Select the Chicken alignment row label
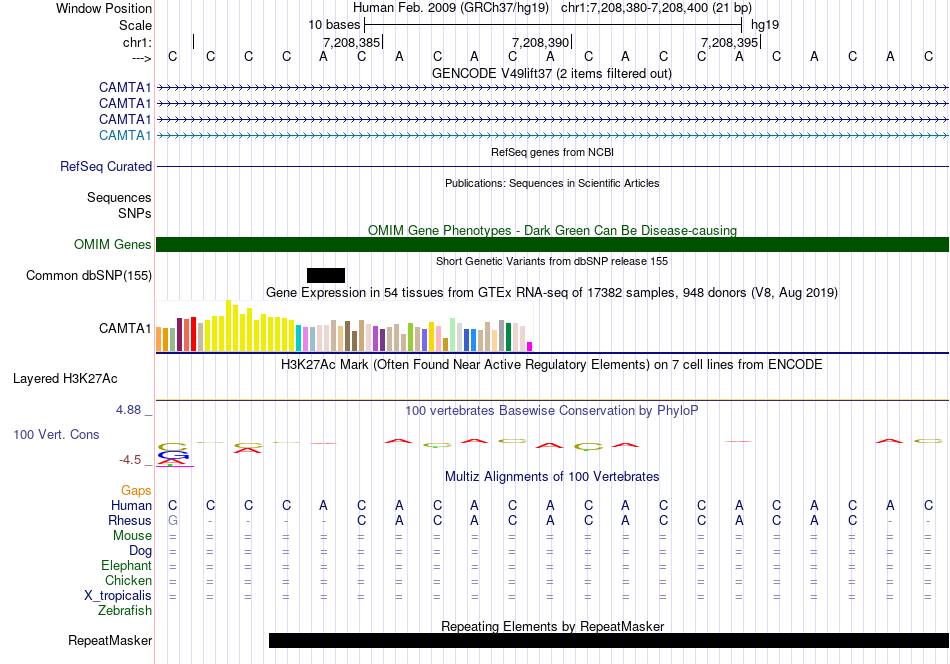950x664 pixels. coord(128,580)
